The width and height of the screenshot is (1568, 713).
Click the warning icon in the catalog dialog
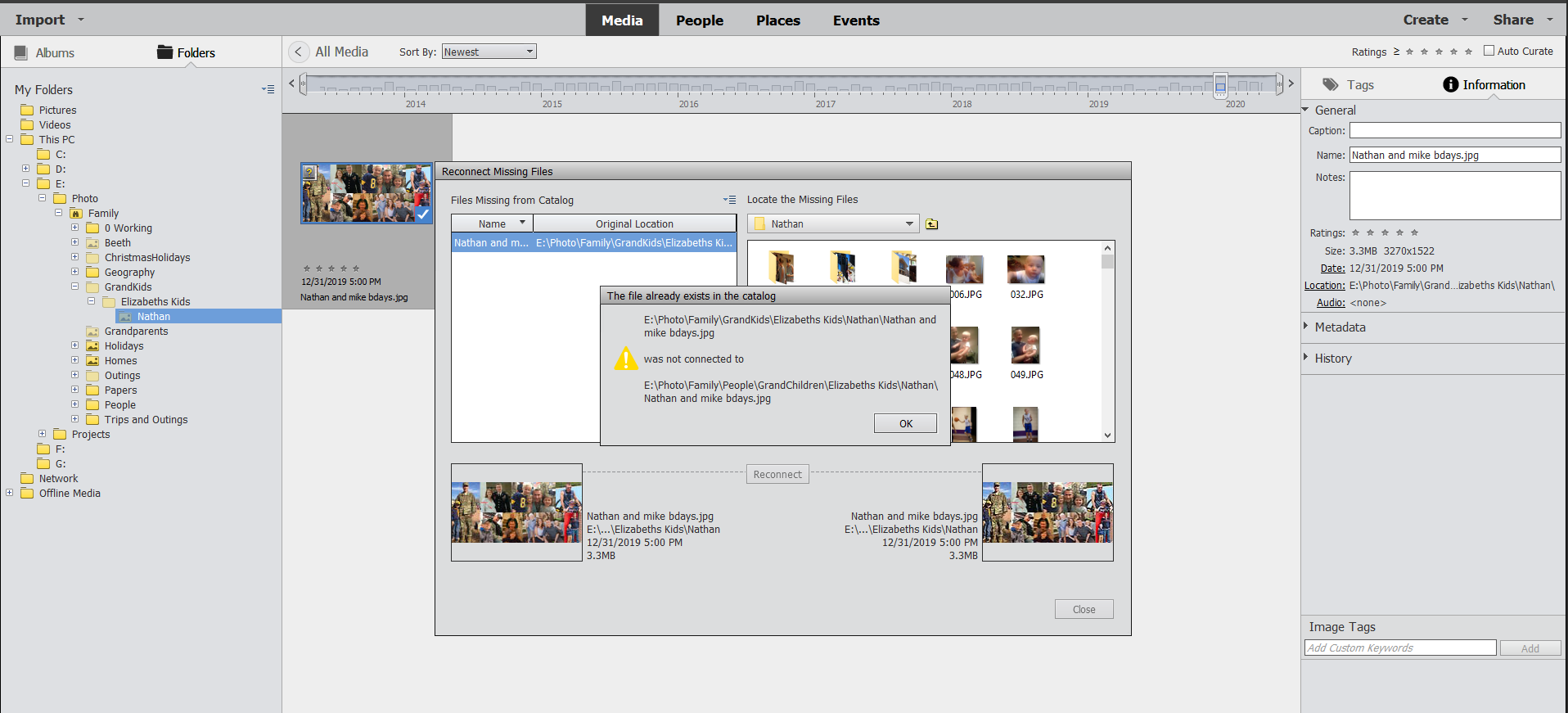click(x=626, y=359)
